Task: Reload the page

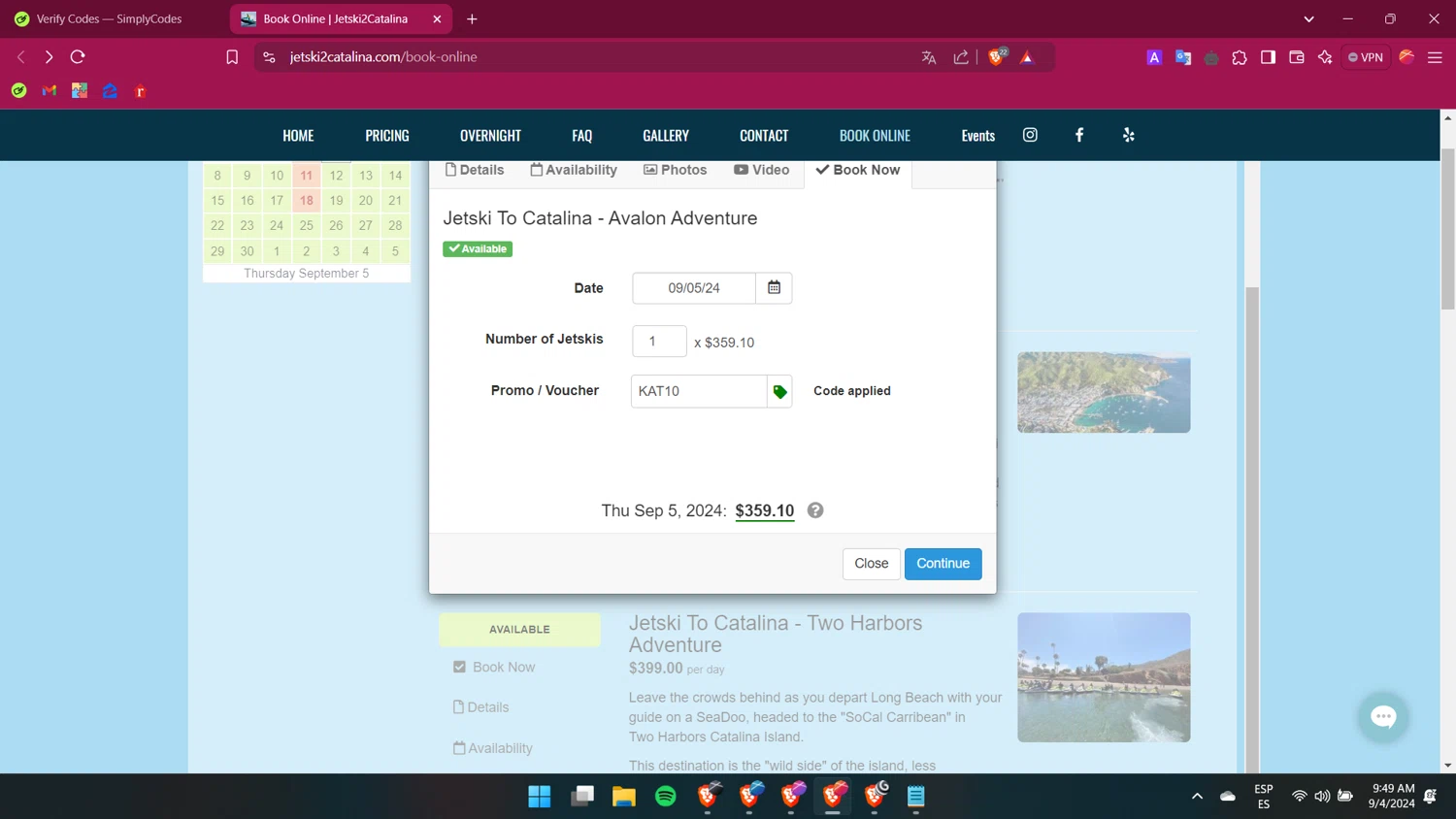Action: pyautogui.click(x=78, y=57)
